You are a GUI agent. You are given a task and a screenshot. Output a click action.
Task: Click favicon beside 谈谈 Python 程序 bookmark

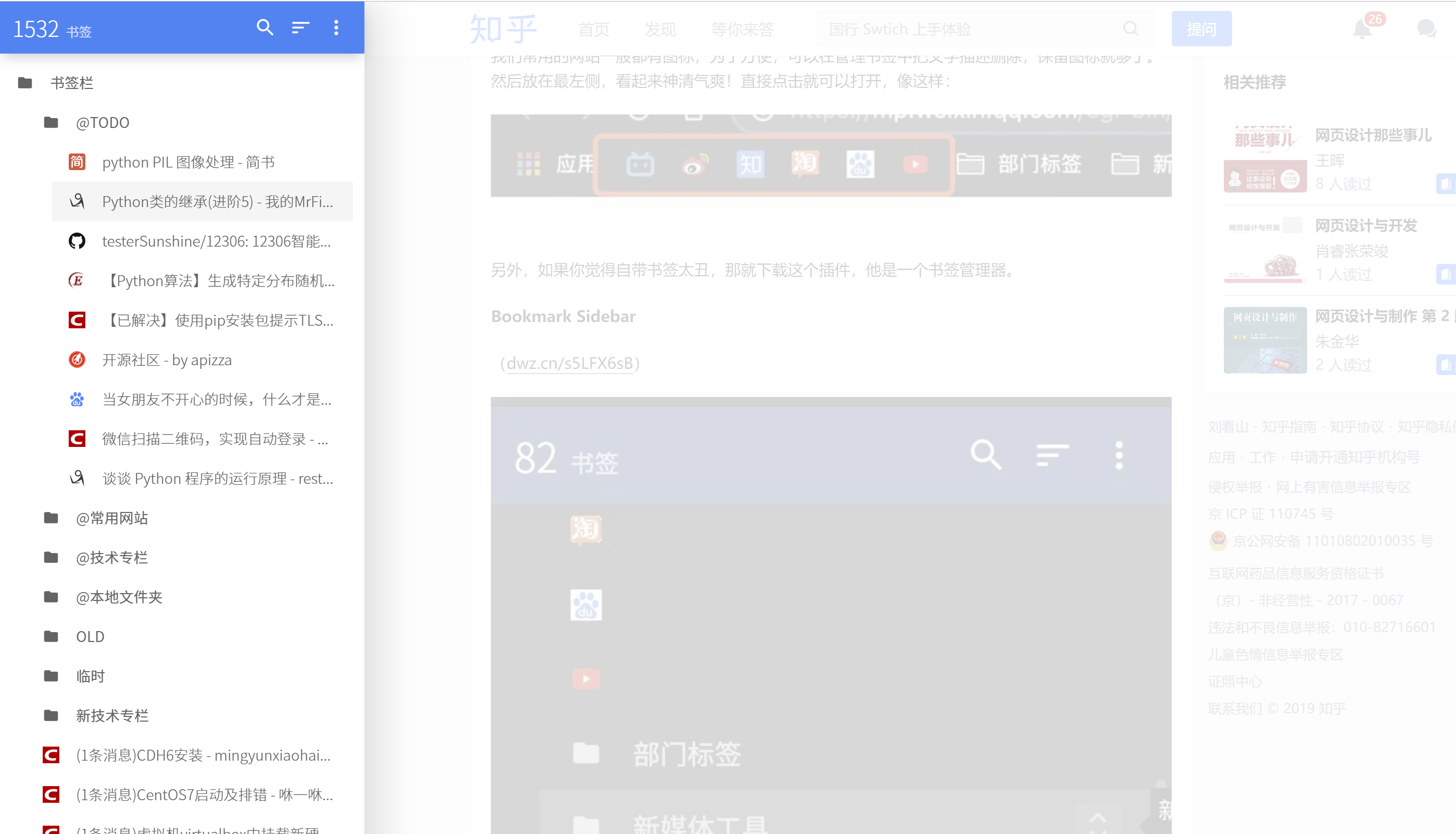coord(77,478)
